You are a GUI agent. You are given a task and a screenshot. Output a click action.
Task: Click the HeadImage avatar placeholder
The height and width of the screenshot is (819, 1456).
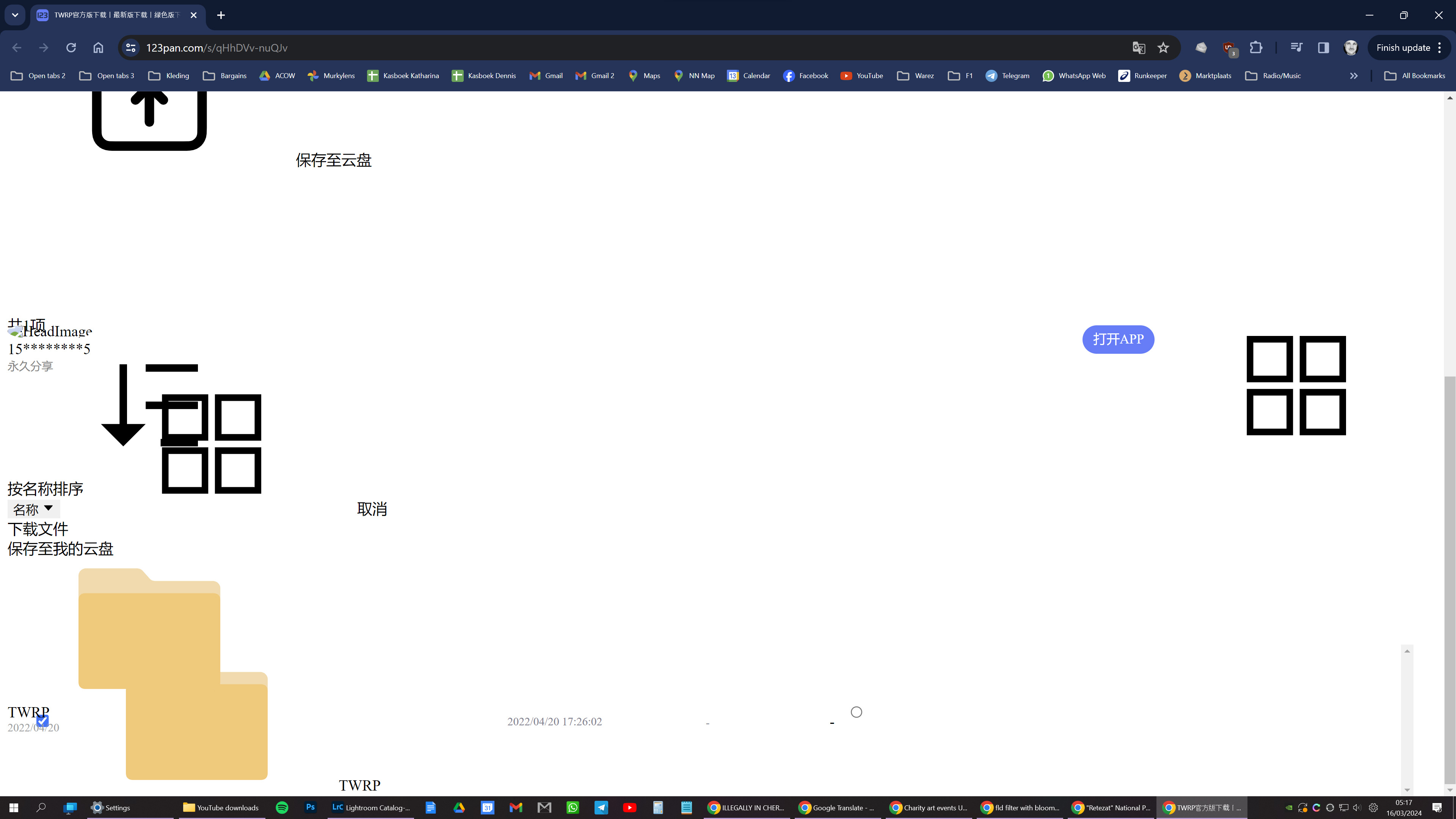[x=50, y=331]
